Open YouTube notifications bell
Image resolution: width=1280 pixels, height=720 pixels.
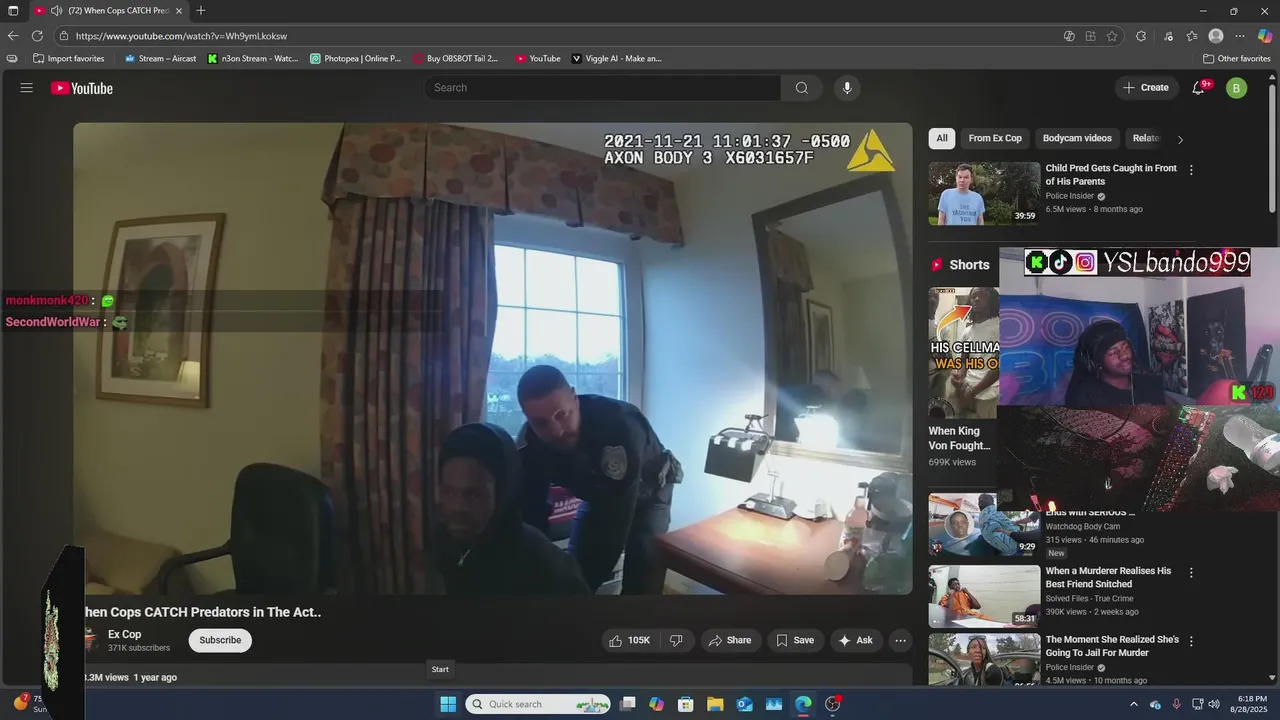1198,88
